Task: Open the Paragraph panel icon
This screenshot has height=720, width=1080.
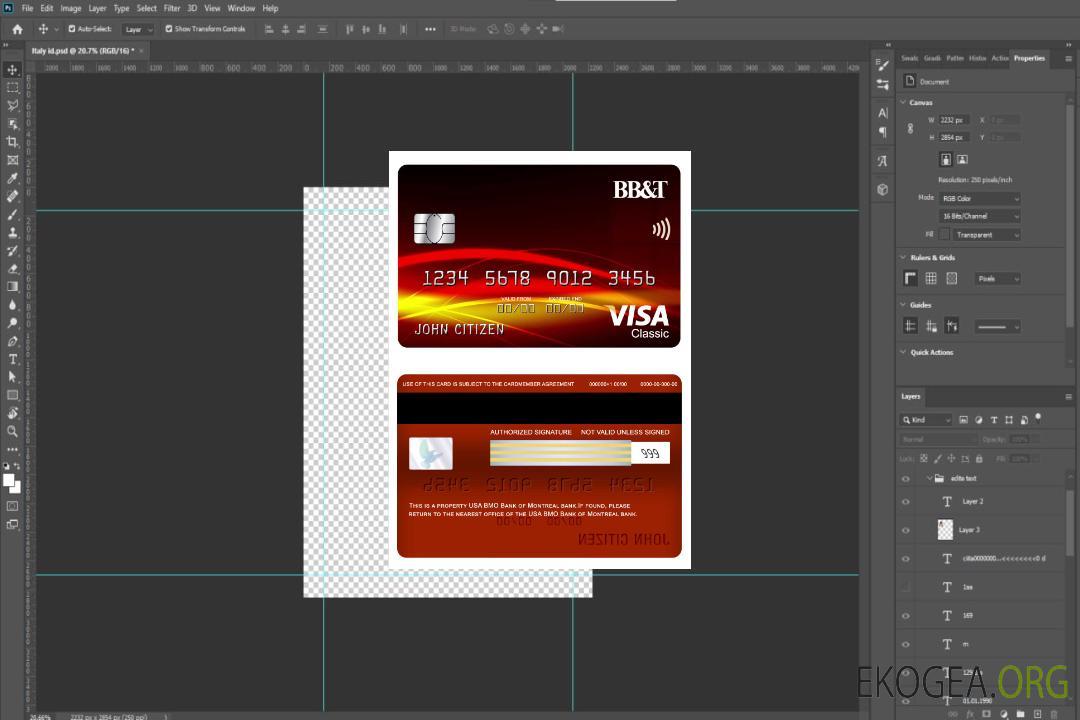Action: tap(882, 132)
